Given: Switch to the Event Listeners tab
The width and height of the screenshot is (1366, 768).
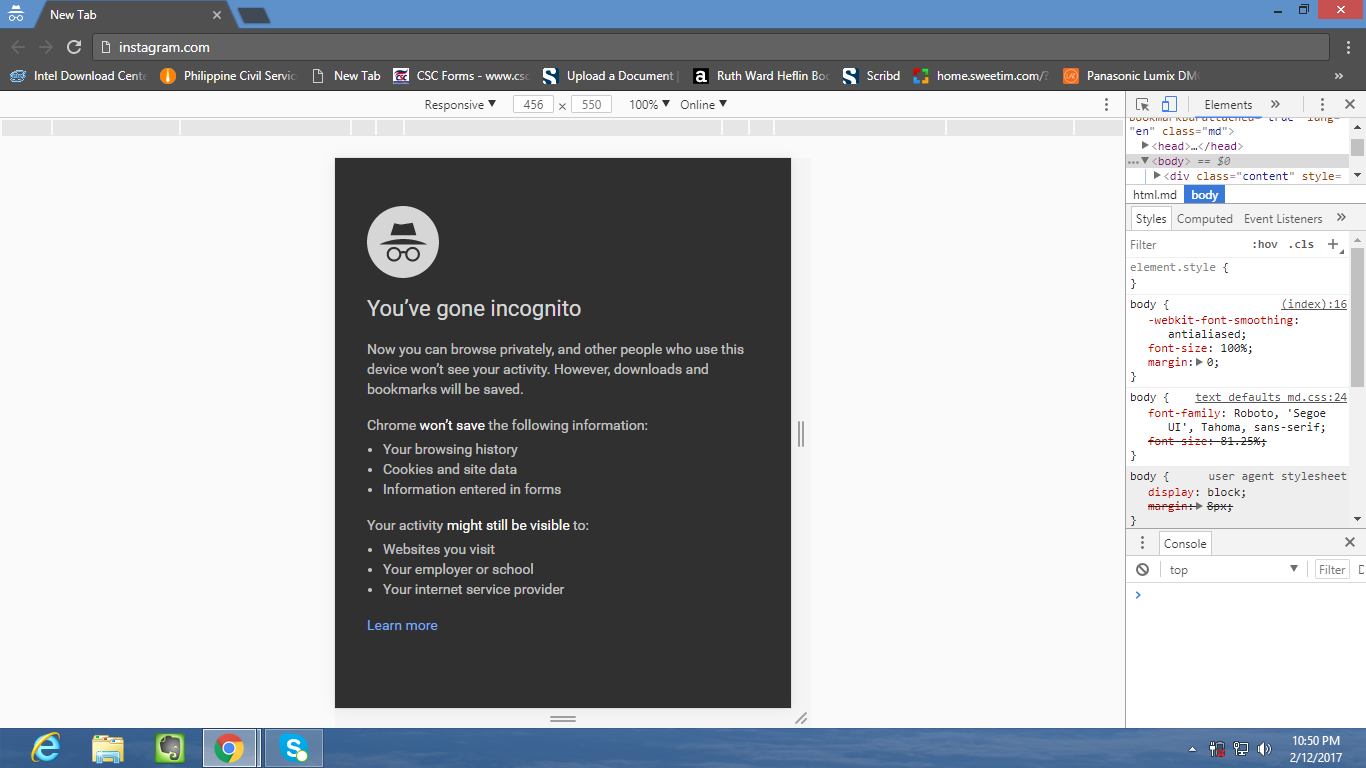Looking at the screenshot, I should tap(1283, 218).
